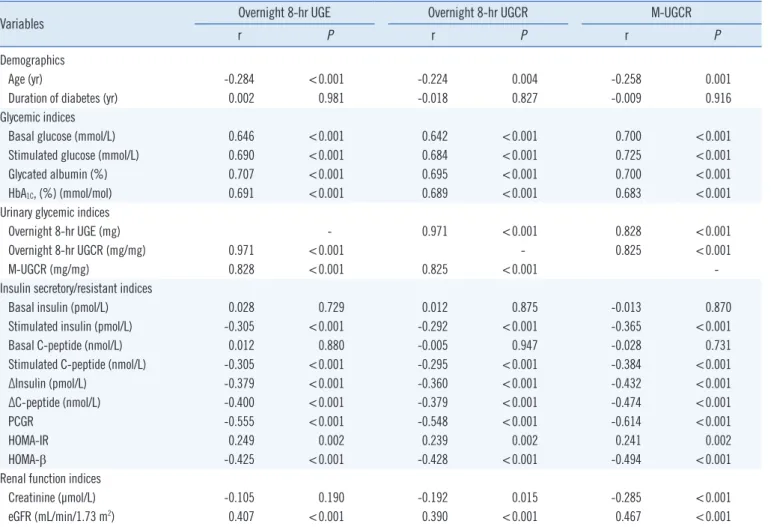Click the 'Variables' column header
Viewport: 771px width, 527px height.
coord(22,24)
